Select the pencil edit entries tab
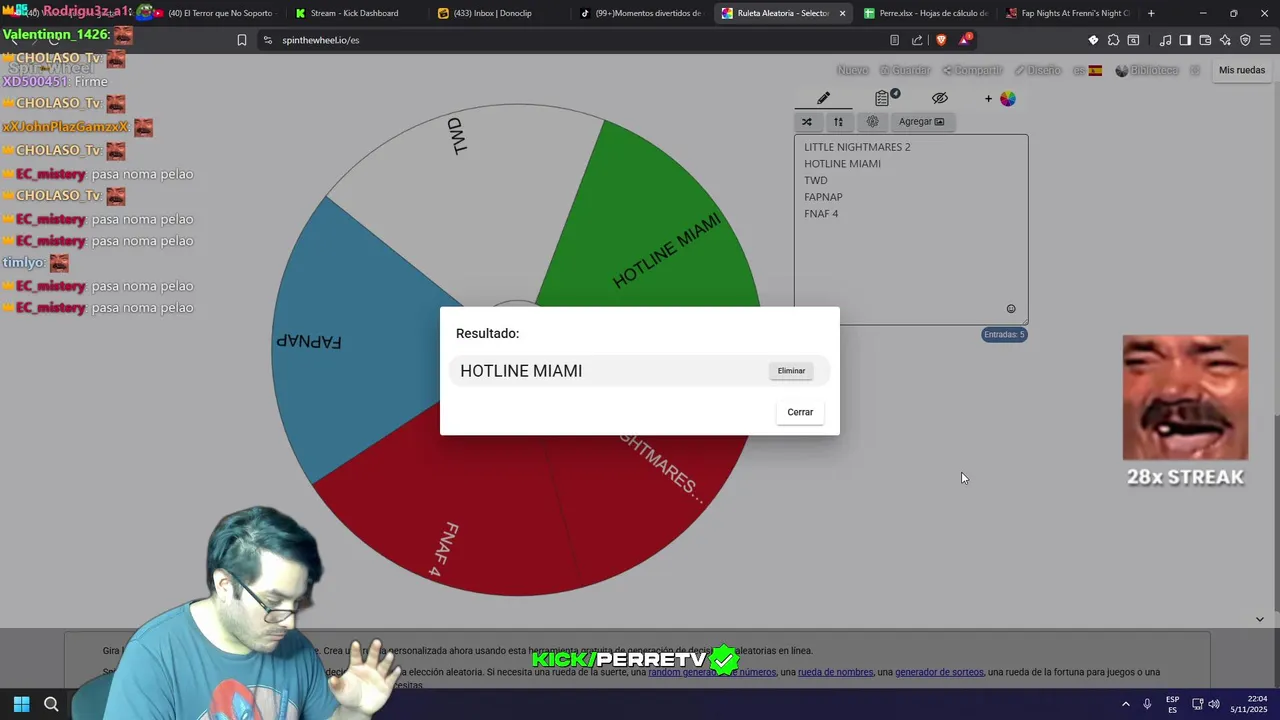The image size is (1280, 720). [x=823, y=98]
